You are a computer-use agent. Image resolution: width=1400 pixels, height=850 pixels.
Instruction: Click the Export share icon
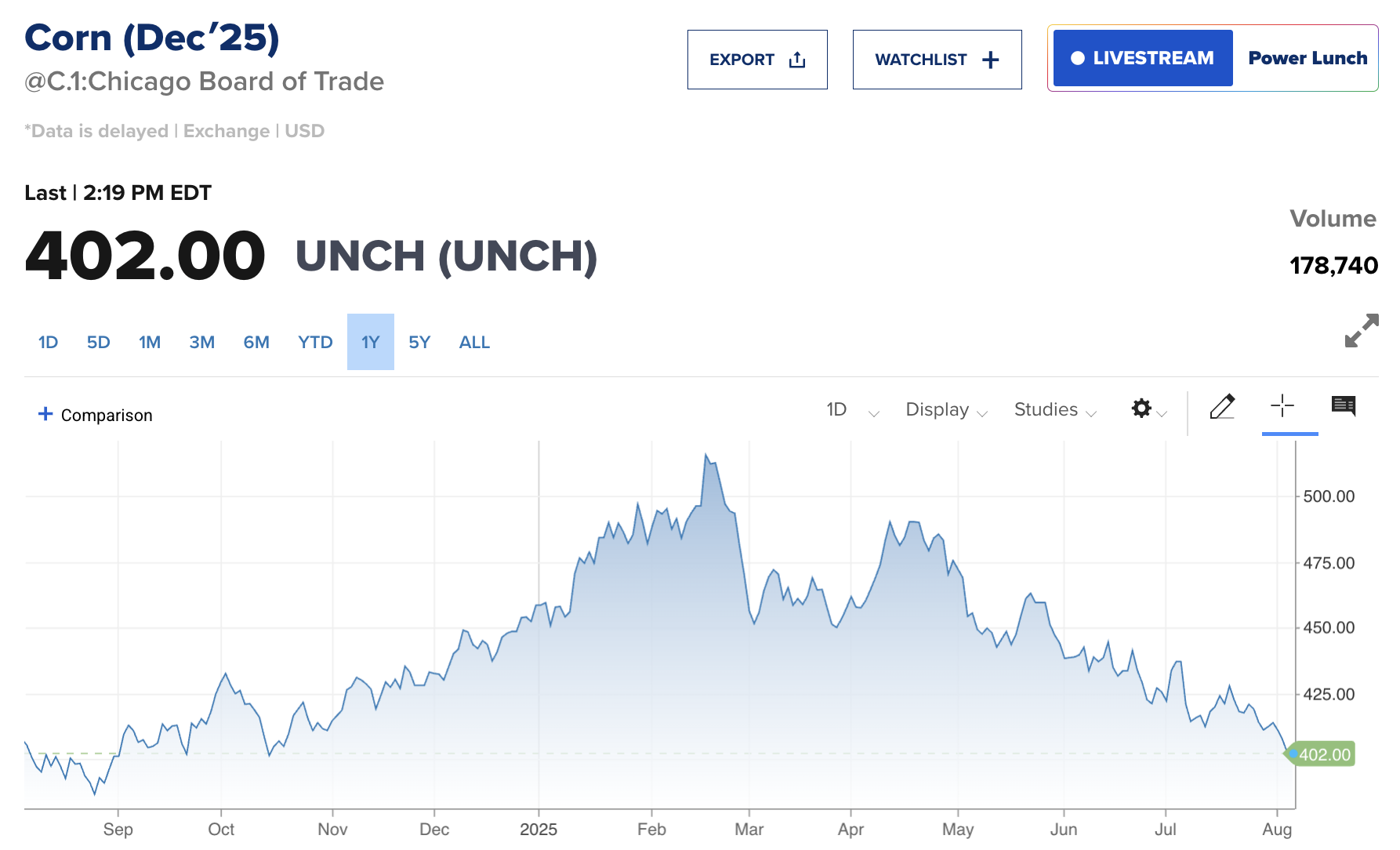point(797,60)
